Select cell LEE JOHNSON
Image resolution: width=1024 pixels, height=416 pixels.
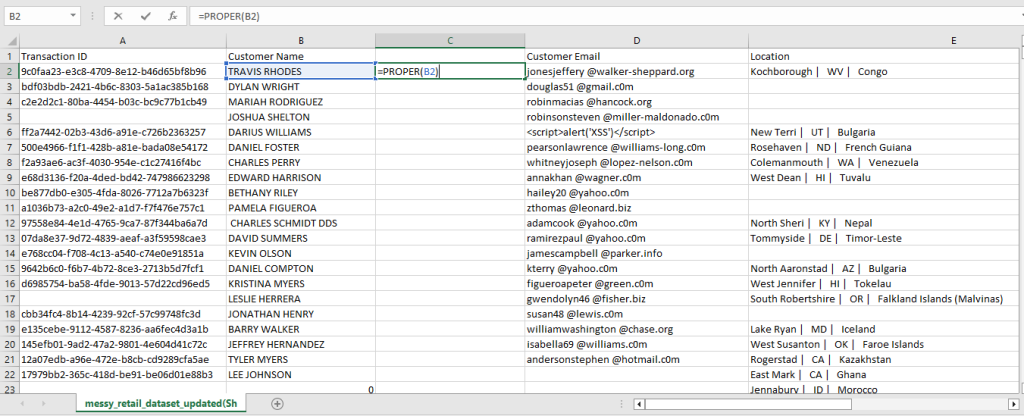pos(300,375)
